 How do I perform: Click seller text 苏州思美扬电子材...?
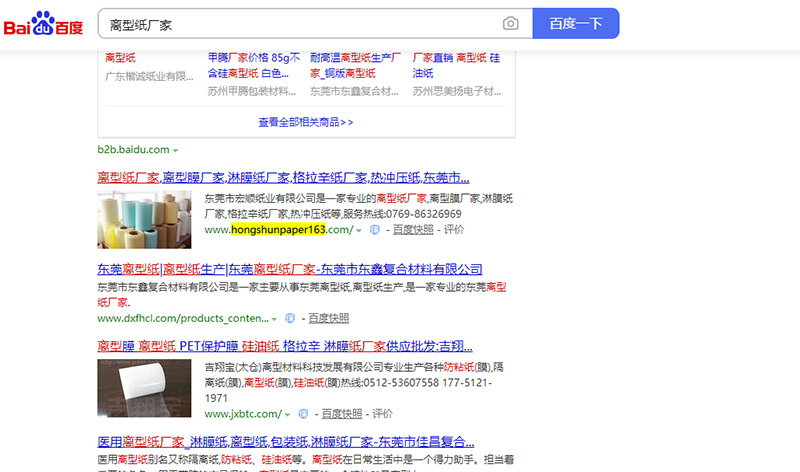click(457, 91)
